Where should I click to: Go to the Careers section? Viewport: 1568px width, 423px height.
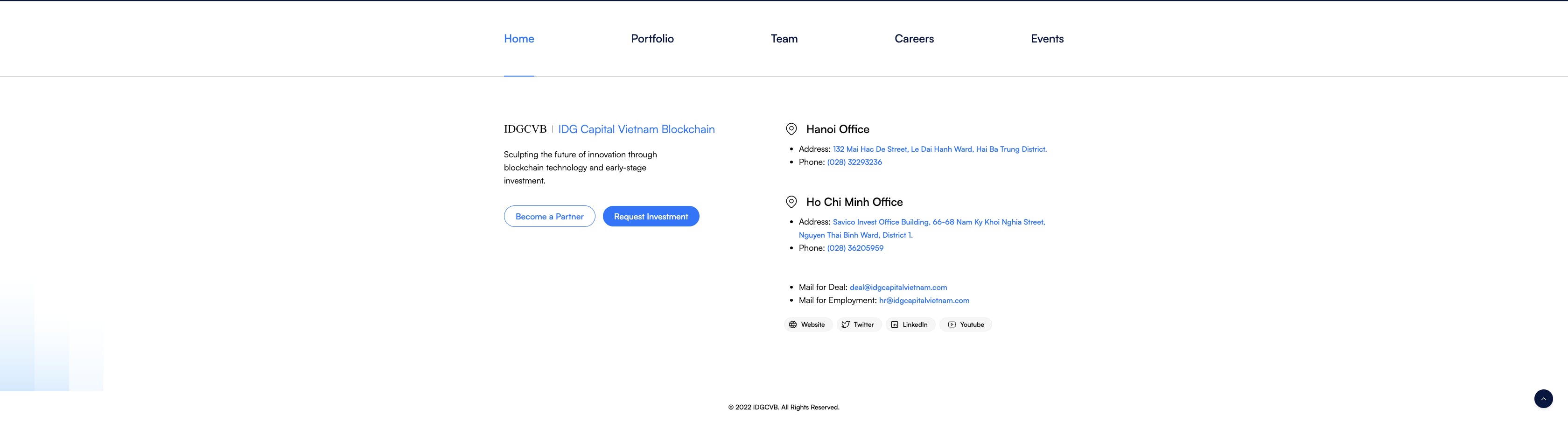pyautogui.click(x=914, y=38)
